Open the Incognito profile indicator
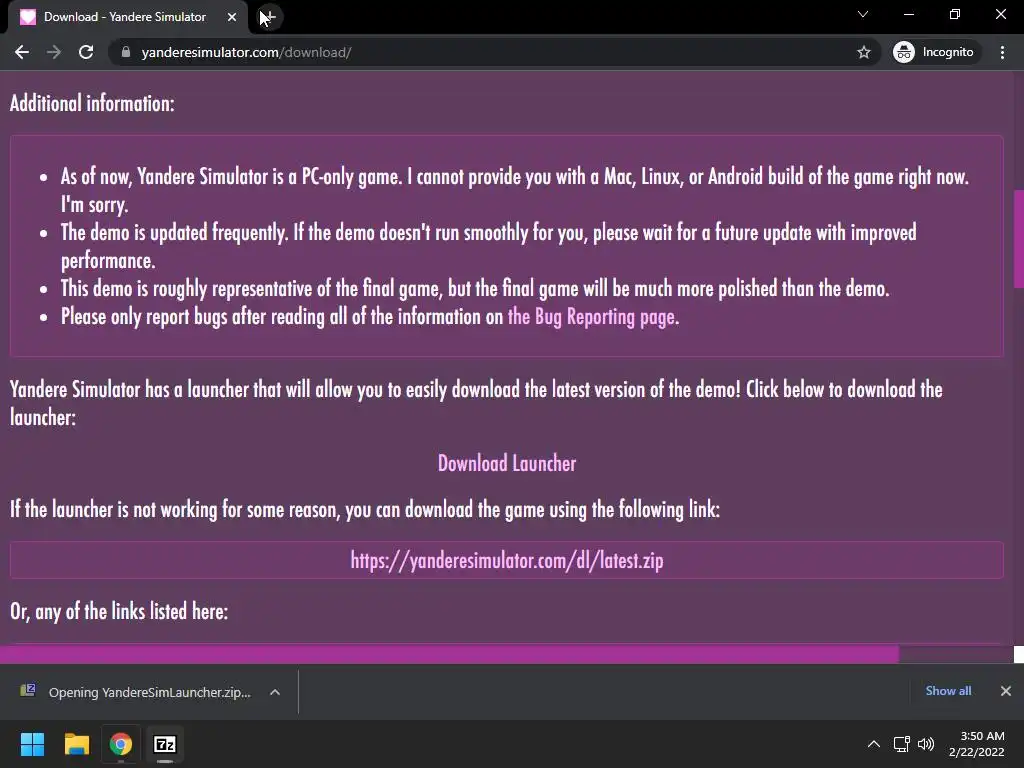Image resolution: width=1024 pixels, height=768 pixels. tap(934, 52)
